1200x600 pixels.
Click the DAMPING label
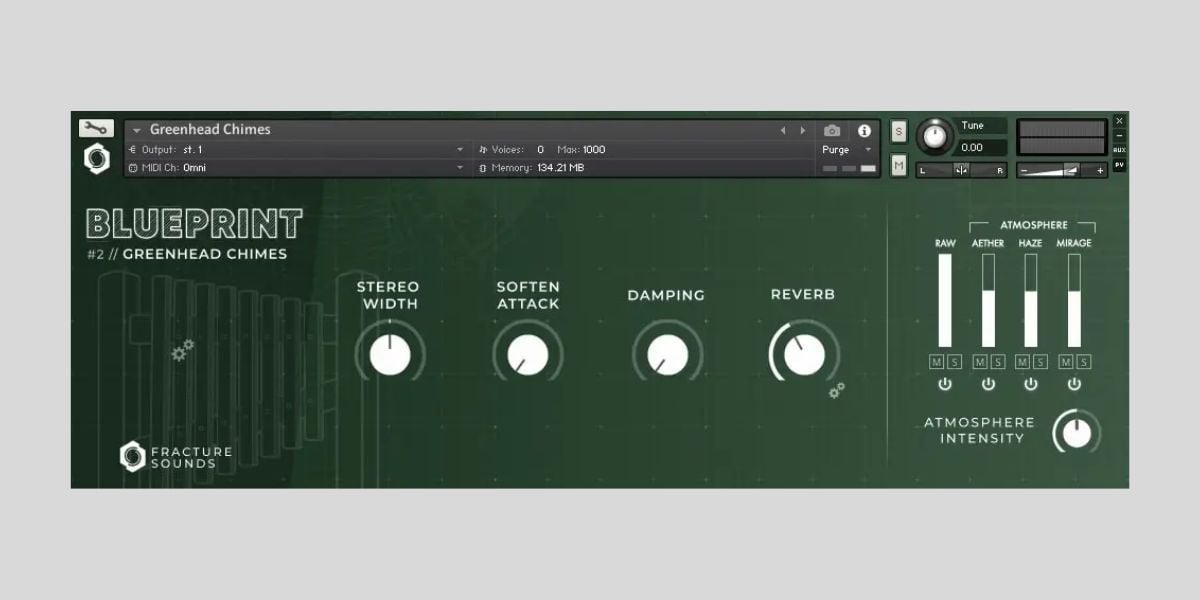pyautogui.click(x=666, y=295)
